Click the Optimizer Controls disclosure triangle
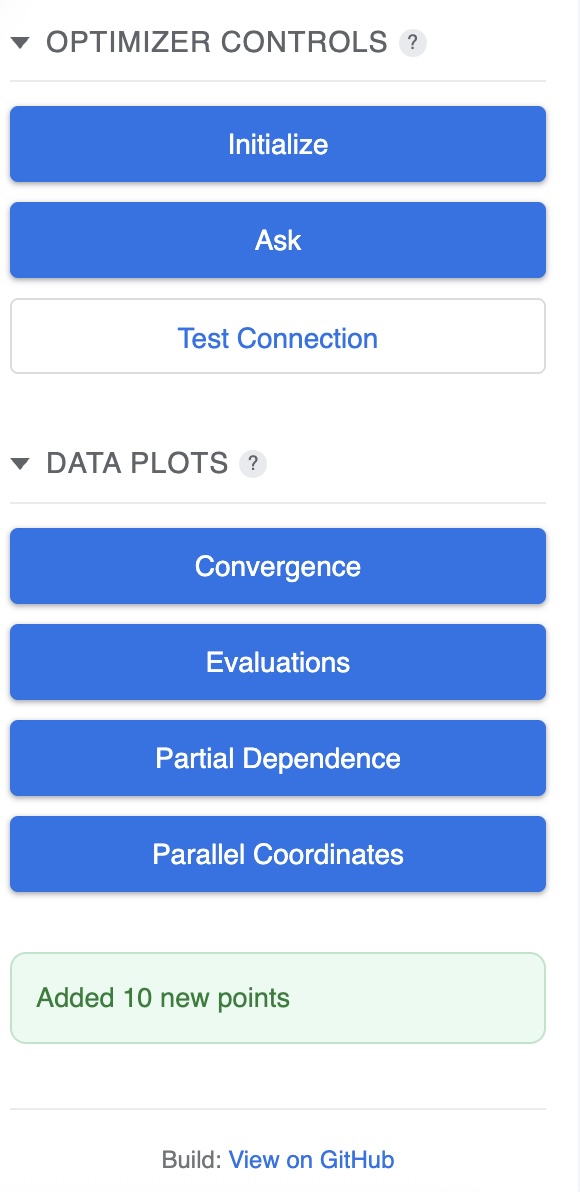The height and width of the screenshot is (1192, 580). [19, 42]
